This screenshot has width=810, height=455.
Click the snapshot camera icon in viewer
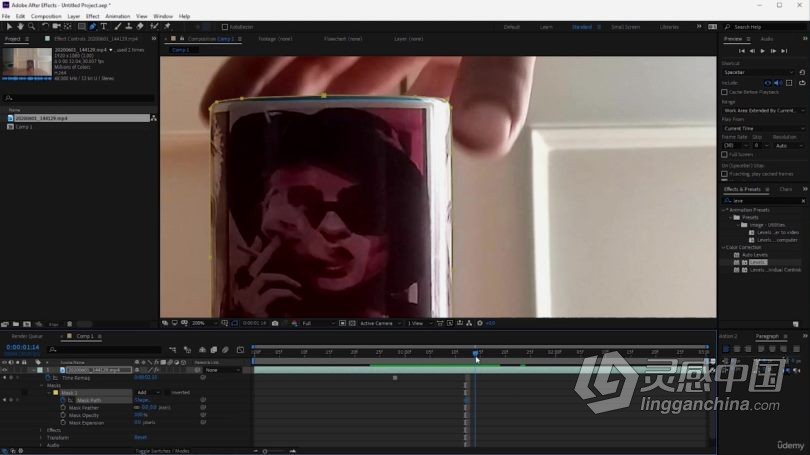coord(275,323)
